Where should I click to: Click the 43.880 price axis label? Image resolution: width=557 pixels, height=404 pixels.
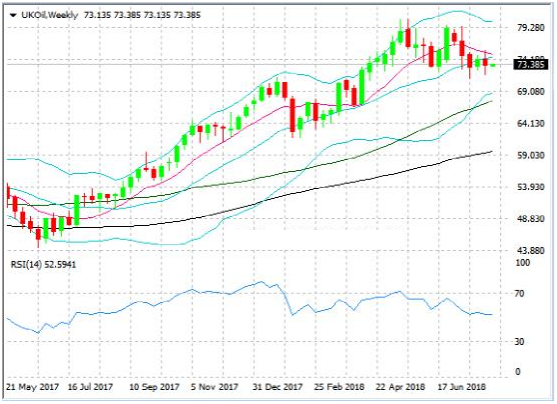pyautogui.click(x=531, y=251)
